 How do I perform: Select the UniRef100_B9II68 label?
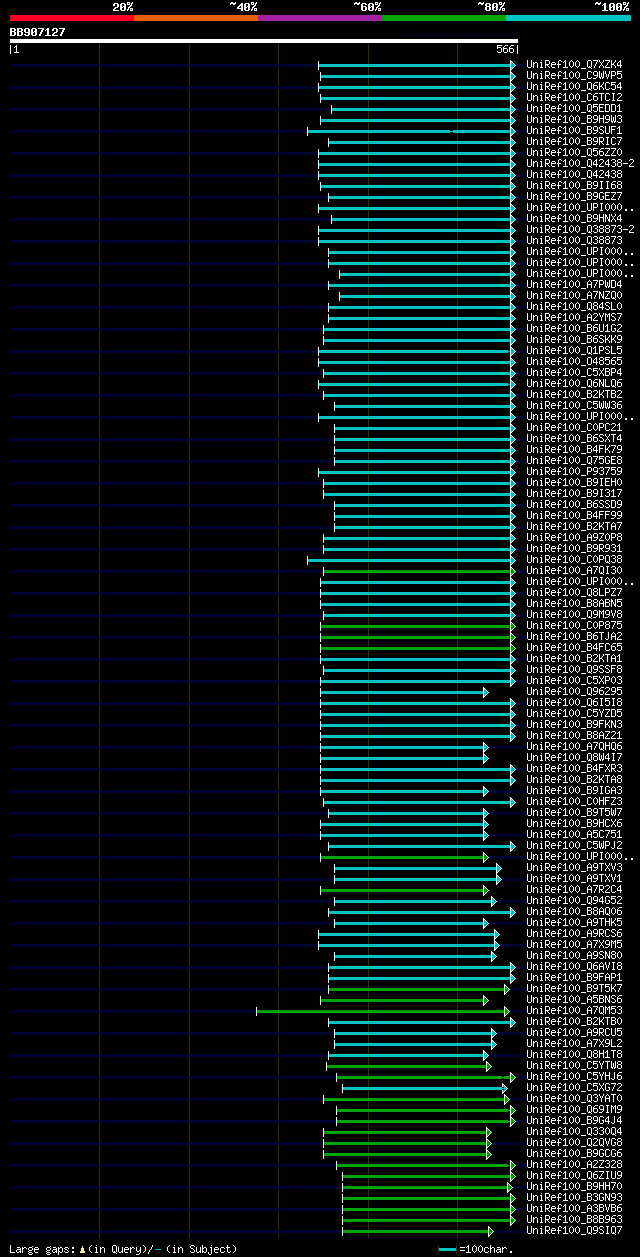pyautogui.click(x=574, y=186)
